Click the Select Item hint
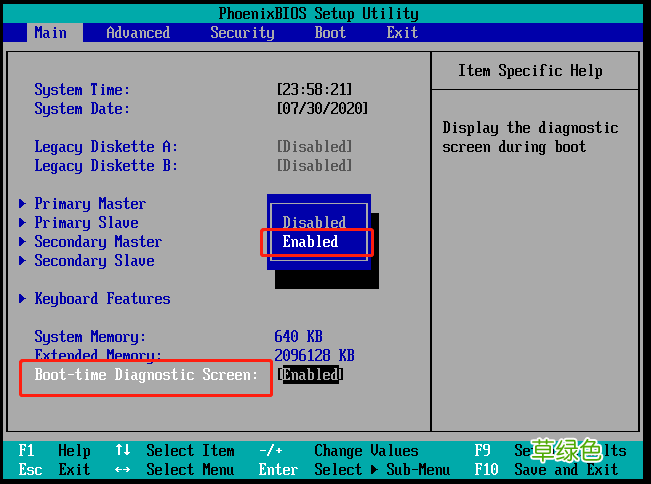The image size is (651, 484). point(190,450)
